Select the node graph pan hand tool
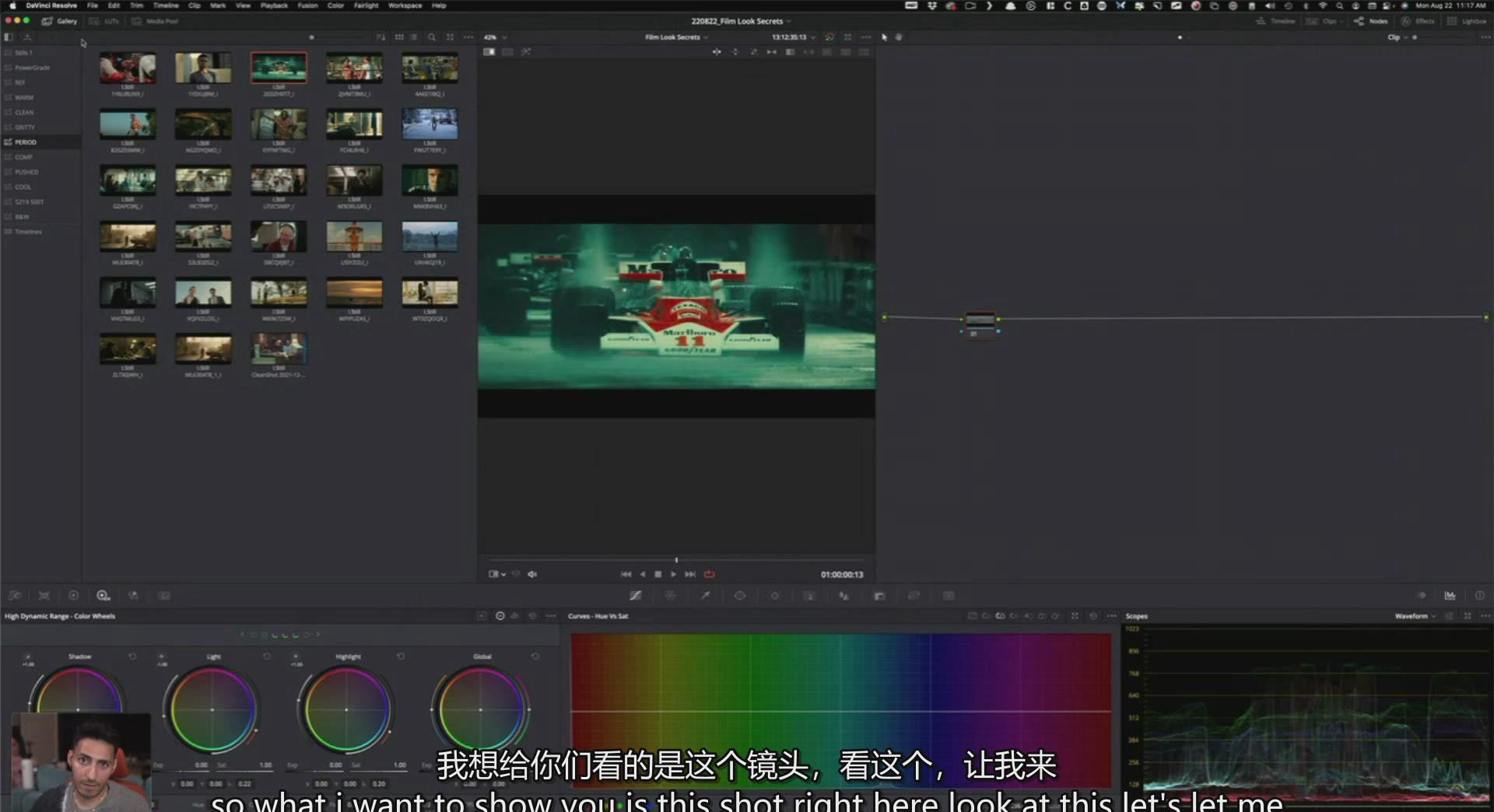Screen dimensions: 1494x812 tap(899, 37)
